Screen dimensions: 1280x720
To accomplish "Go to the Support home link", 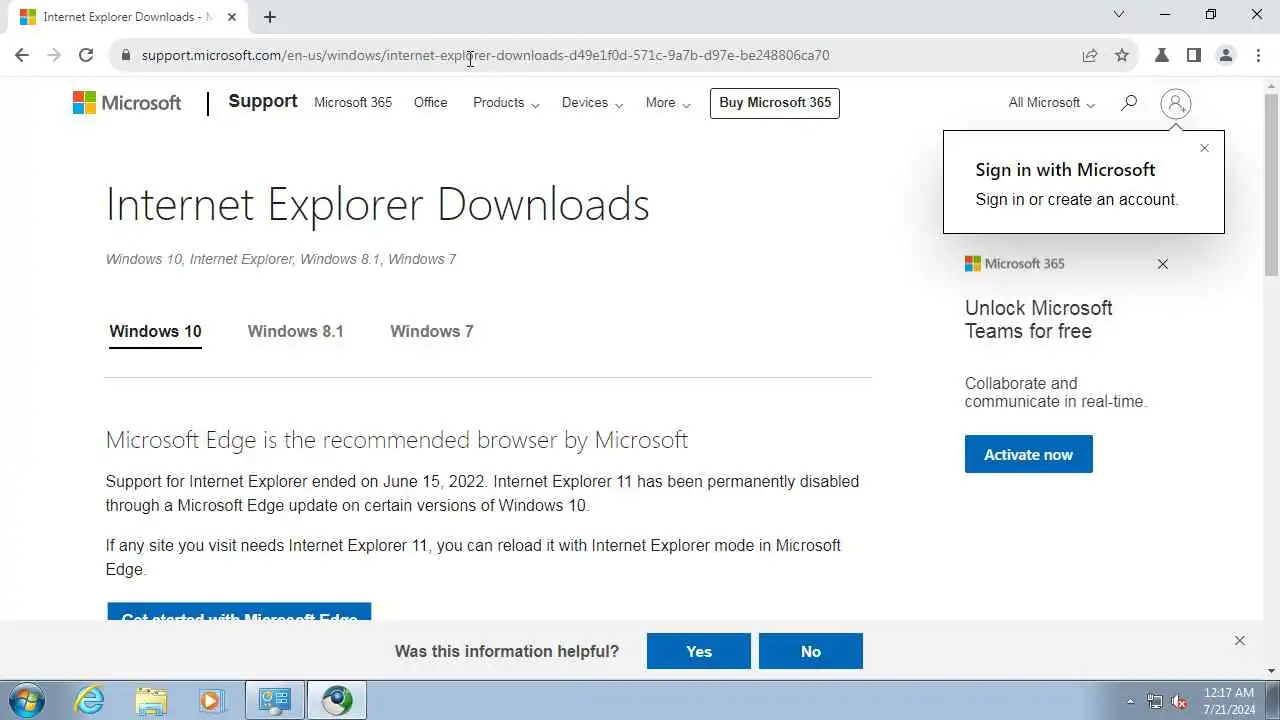I will click(263, 101).
